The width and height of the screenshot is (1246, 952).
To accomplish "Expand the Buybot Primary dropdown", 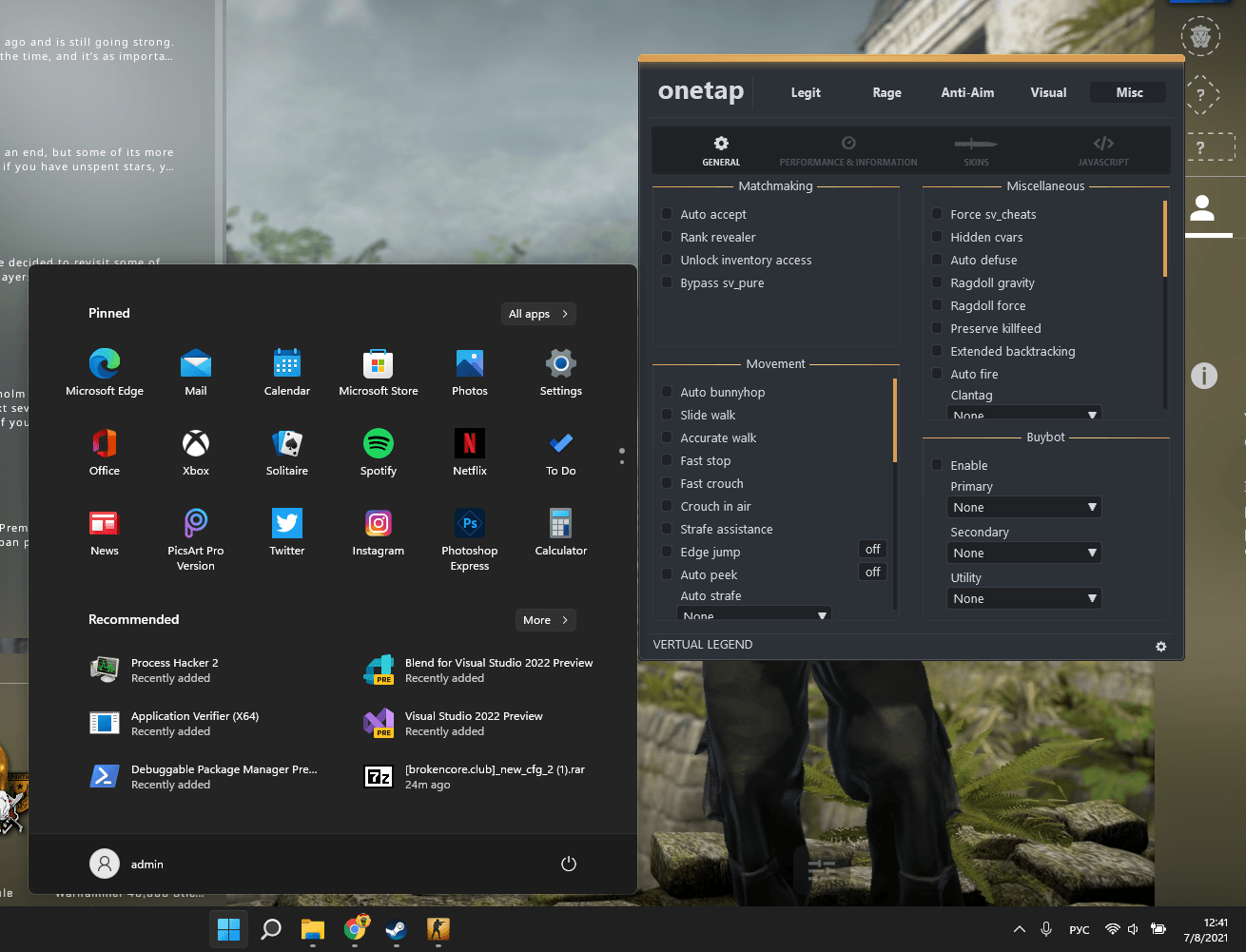I will click(1024, 507).
